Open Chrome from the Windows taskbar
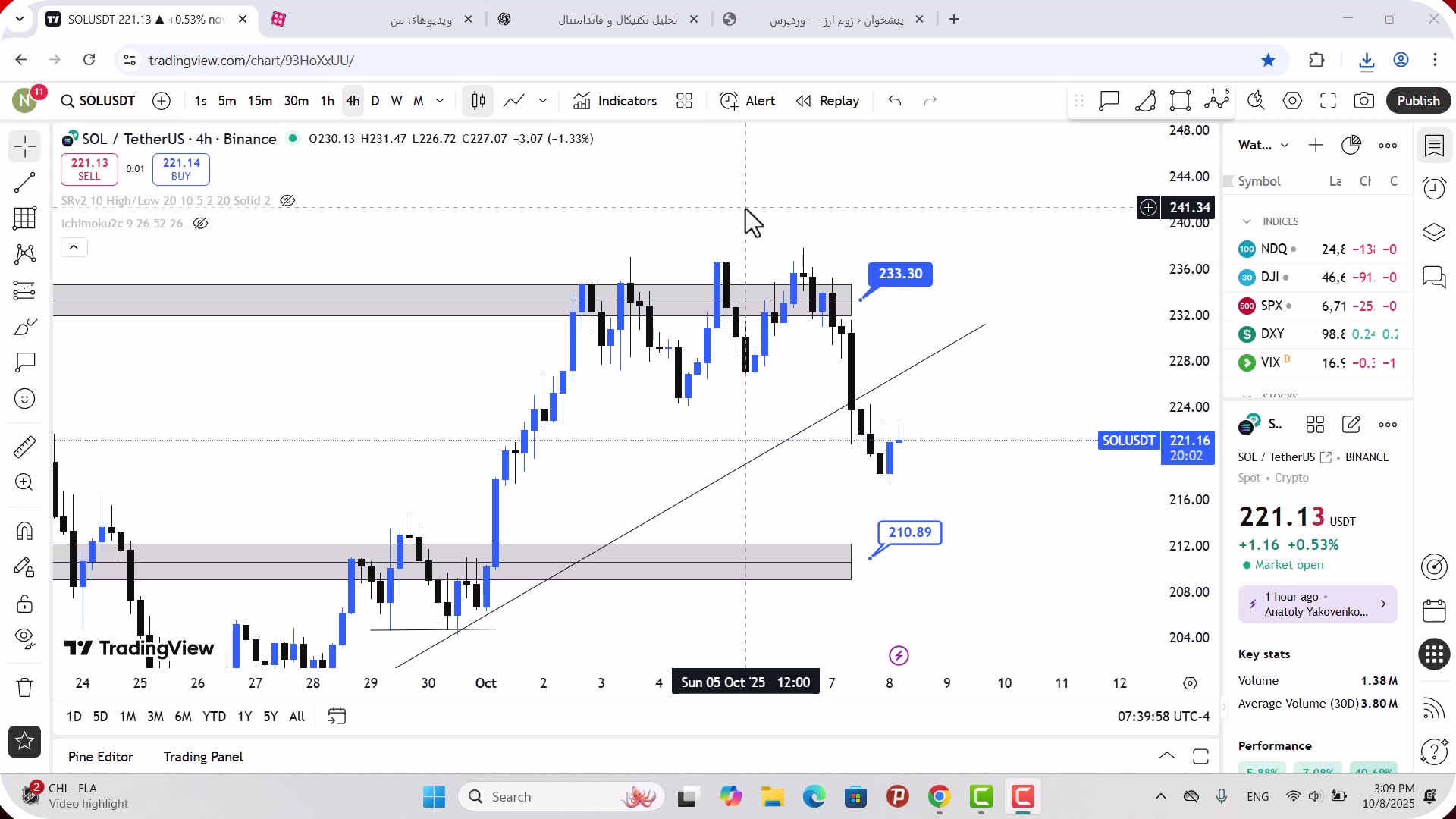 (940, 797)
